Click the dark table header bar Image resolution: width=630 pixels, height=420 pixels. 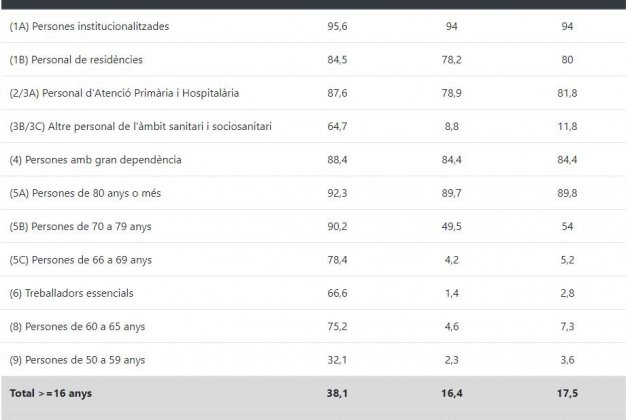point(313,4)
